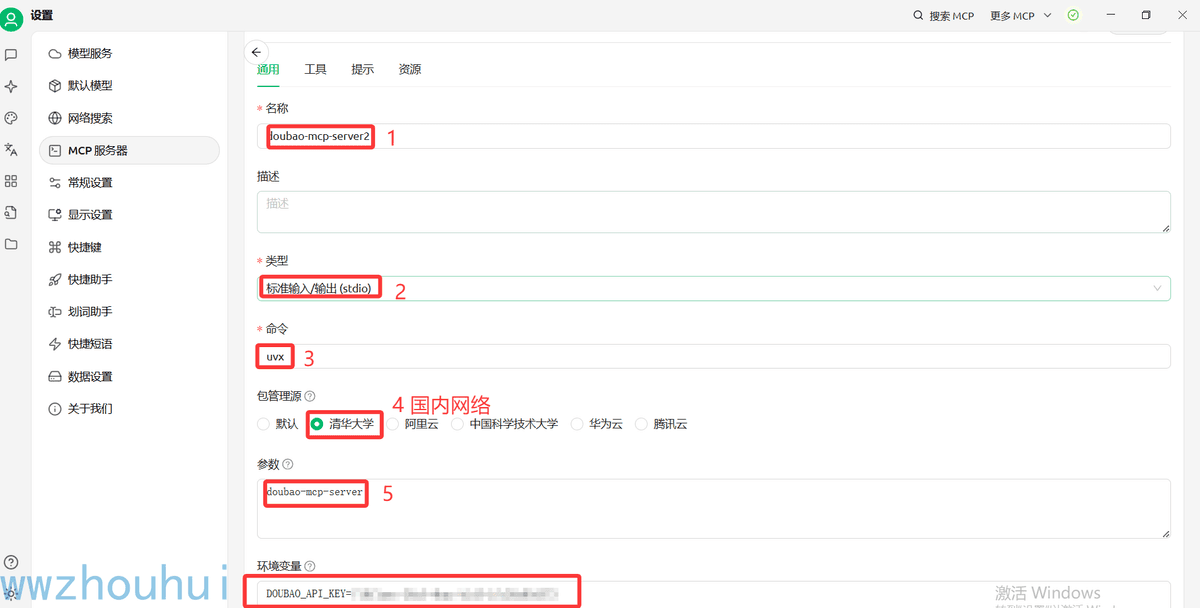The width and height of the screenshot is (1200, 608).
Task: Open 模型服务 settings
Action: click(x=129, y=54)
